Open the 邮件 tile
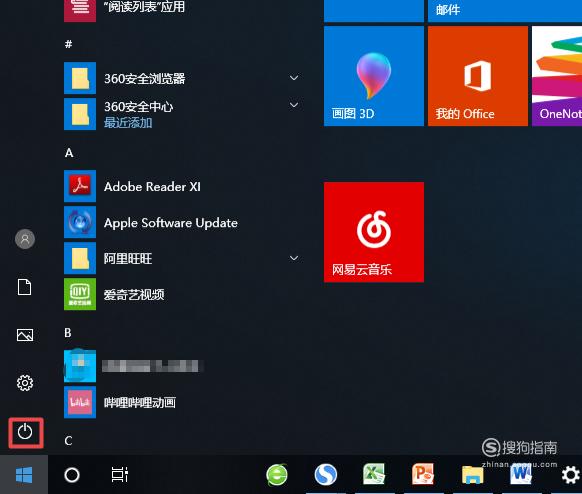This screenshot has width=582, height=494. point(505,11)
